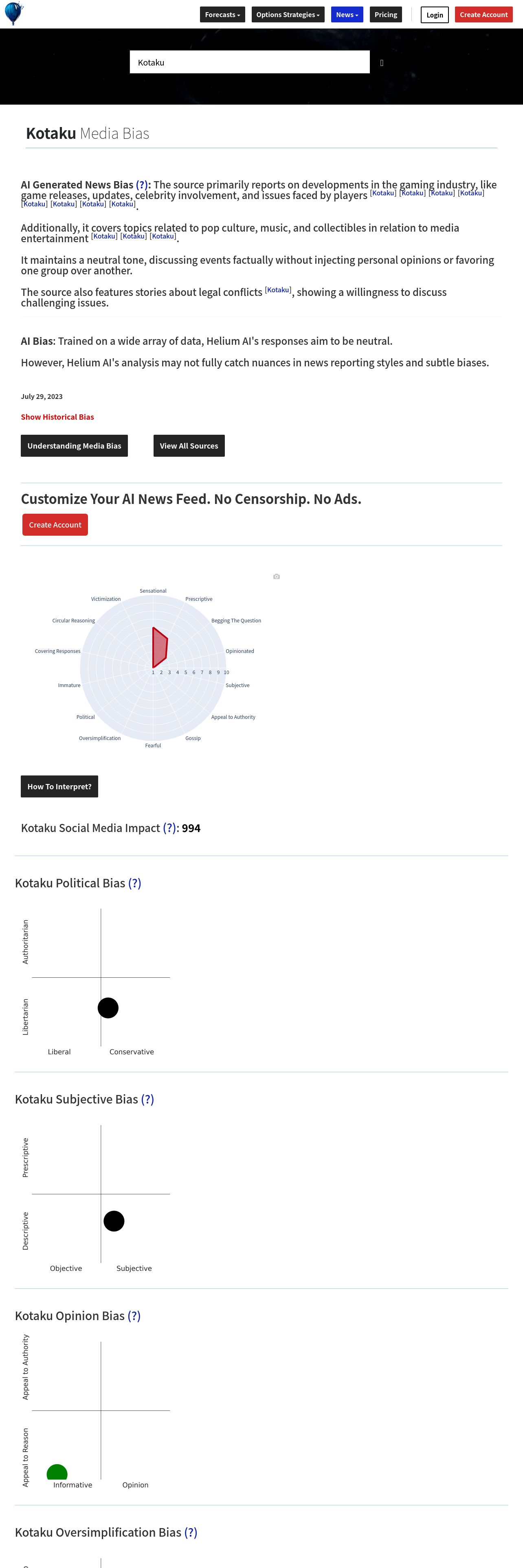The width and height of the screenshot is (523, 1568).
Task: Click the black dot on Subjective Bias chart
Action: click(x=114, y=1221)
